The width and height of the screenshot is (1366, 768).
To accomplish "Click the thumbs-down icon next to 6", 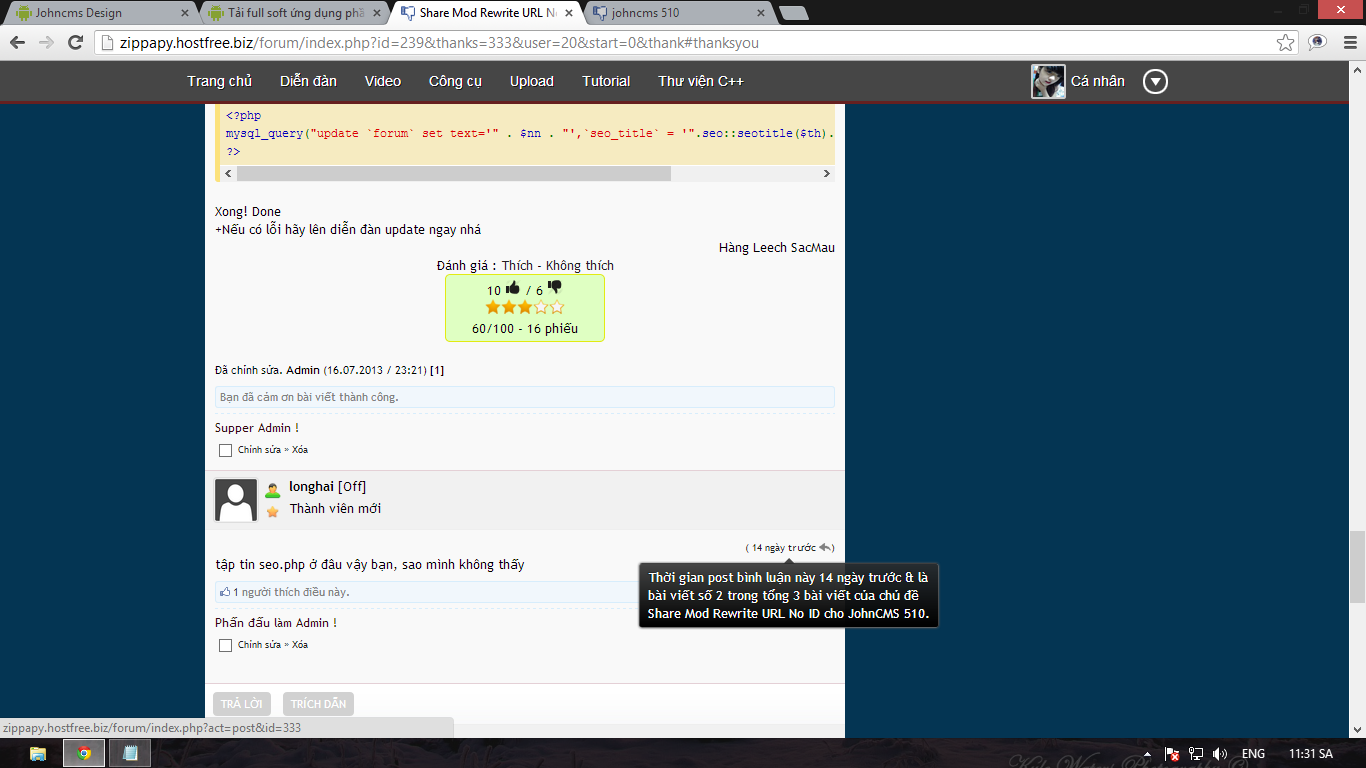I will 554,289.
